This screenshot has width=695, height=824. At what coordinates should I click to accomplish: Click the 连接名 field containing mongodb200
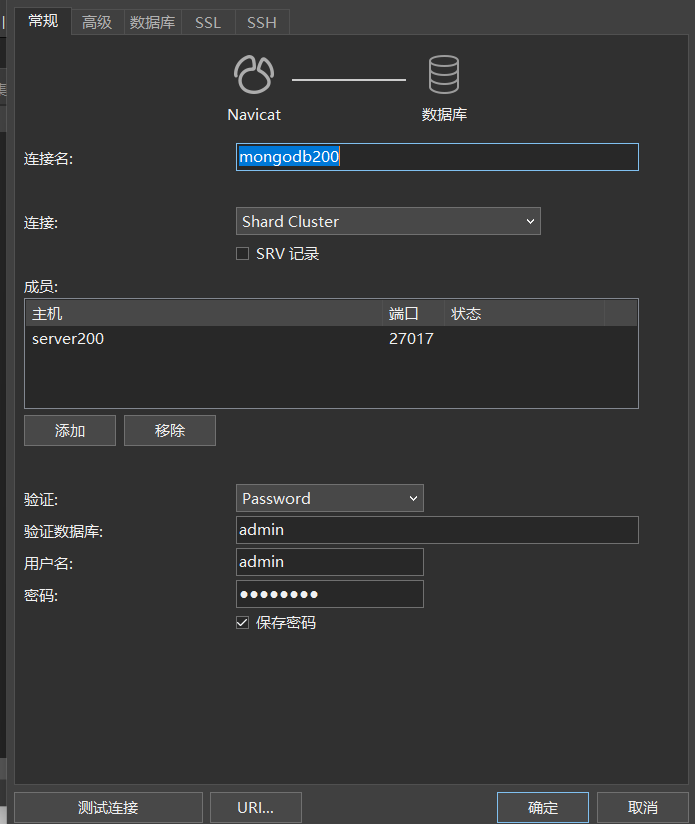(437, 157)
